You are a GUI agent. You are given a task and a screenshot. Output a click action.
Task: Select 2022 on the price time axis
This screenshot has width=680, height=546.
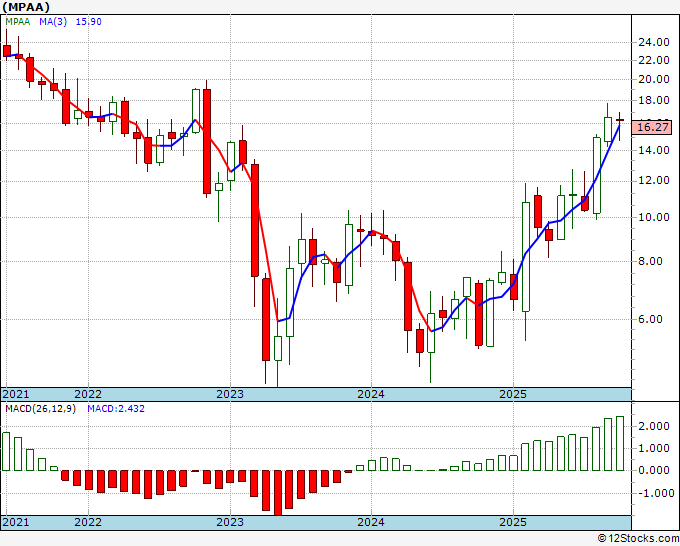pos(88,394)
